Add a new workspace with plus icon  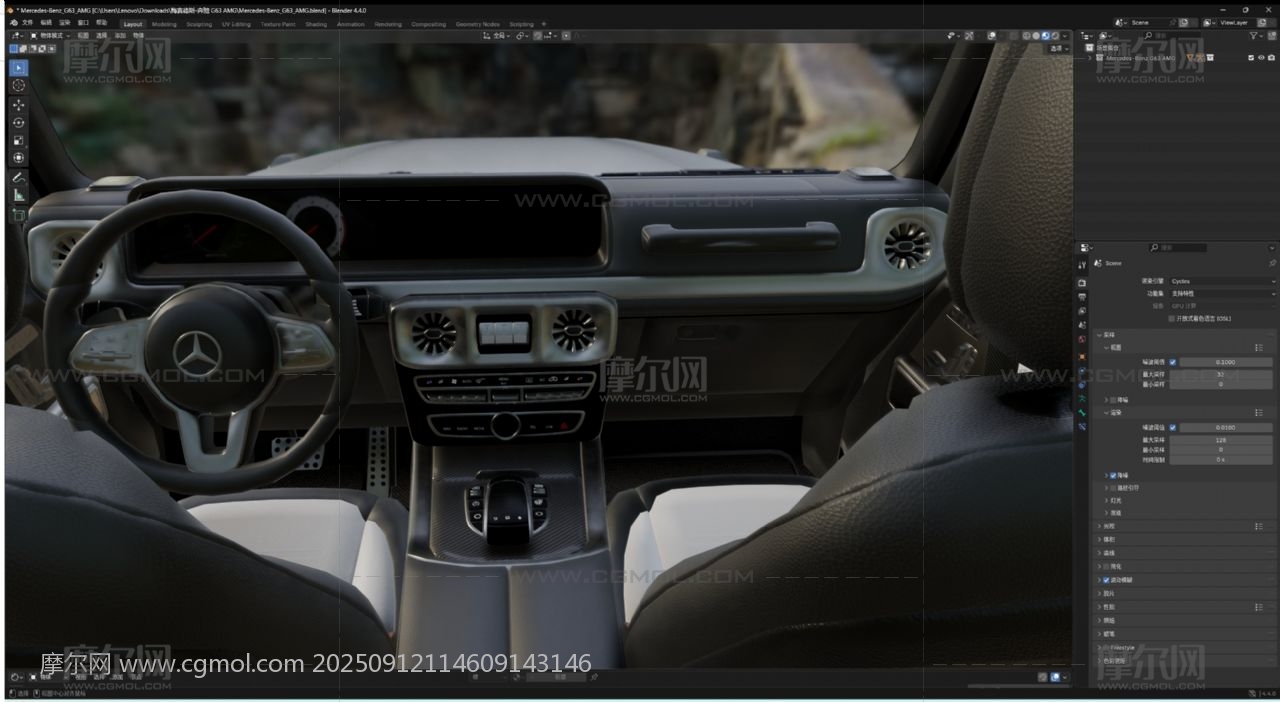(544, 24)
